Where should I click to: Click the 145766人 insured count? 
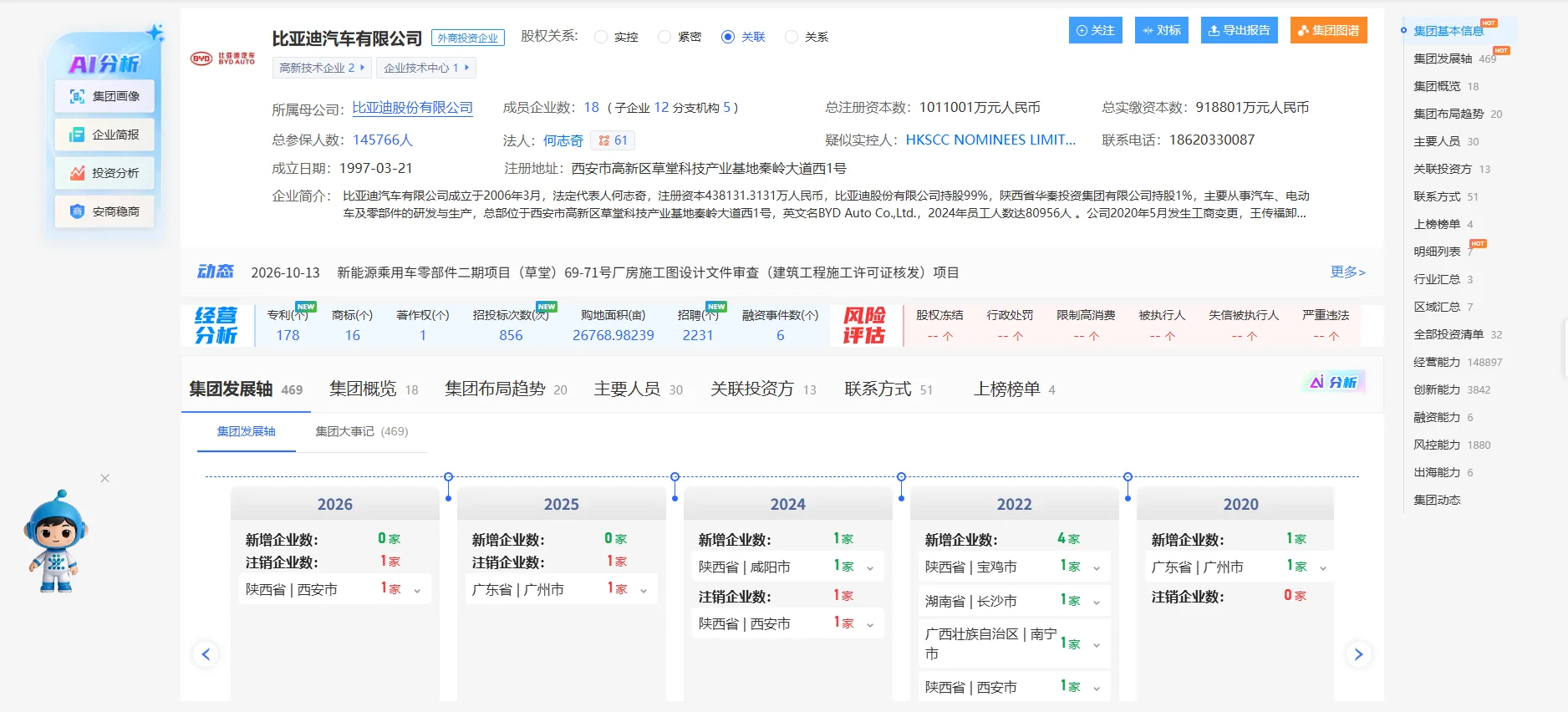(x=383, y=140)
